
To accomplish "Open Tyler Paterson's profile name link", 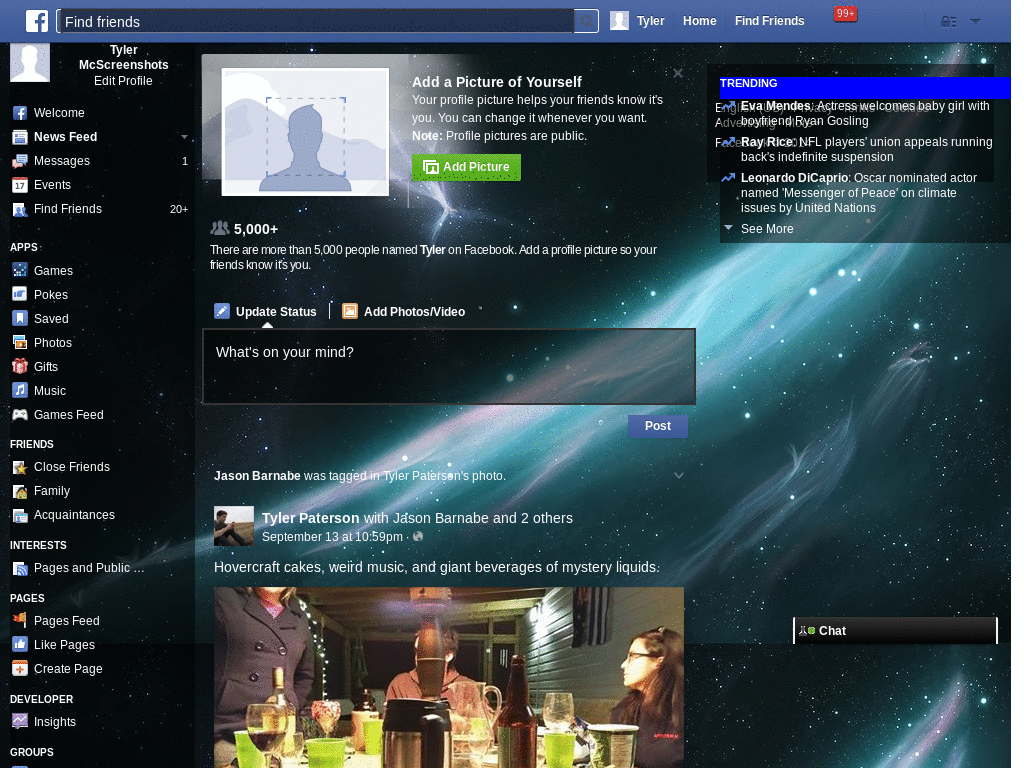I will (310, 518).
